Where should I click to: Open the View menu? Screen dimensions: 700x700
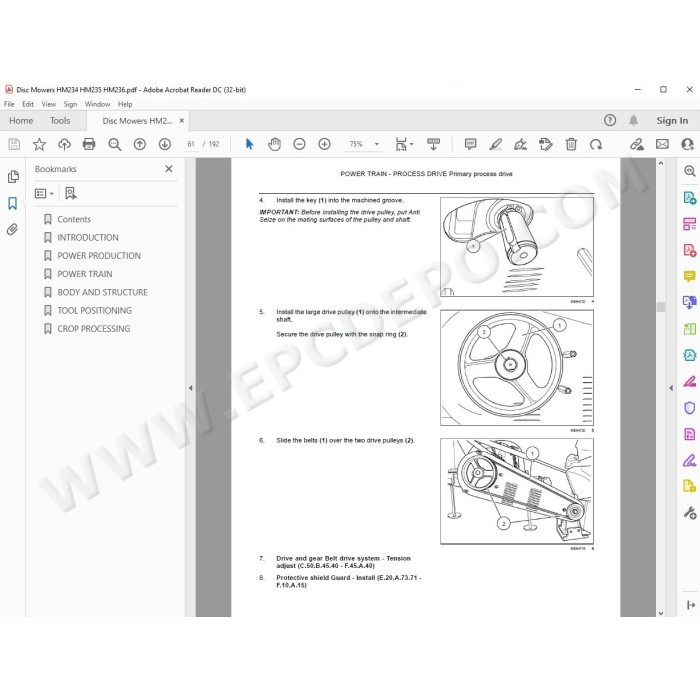(x=49, y=104)
